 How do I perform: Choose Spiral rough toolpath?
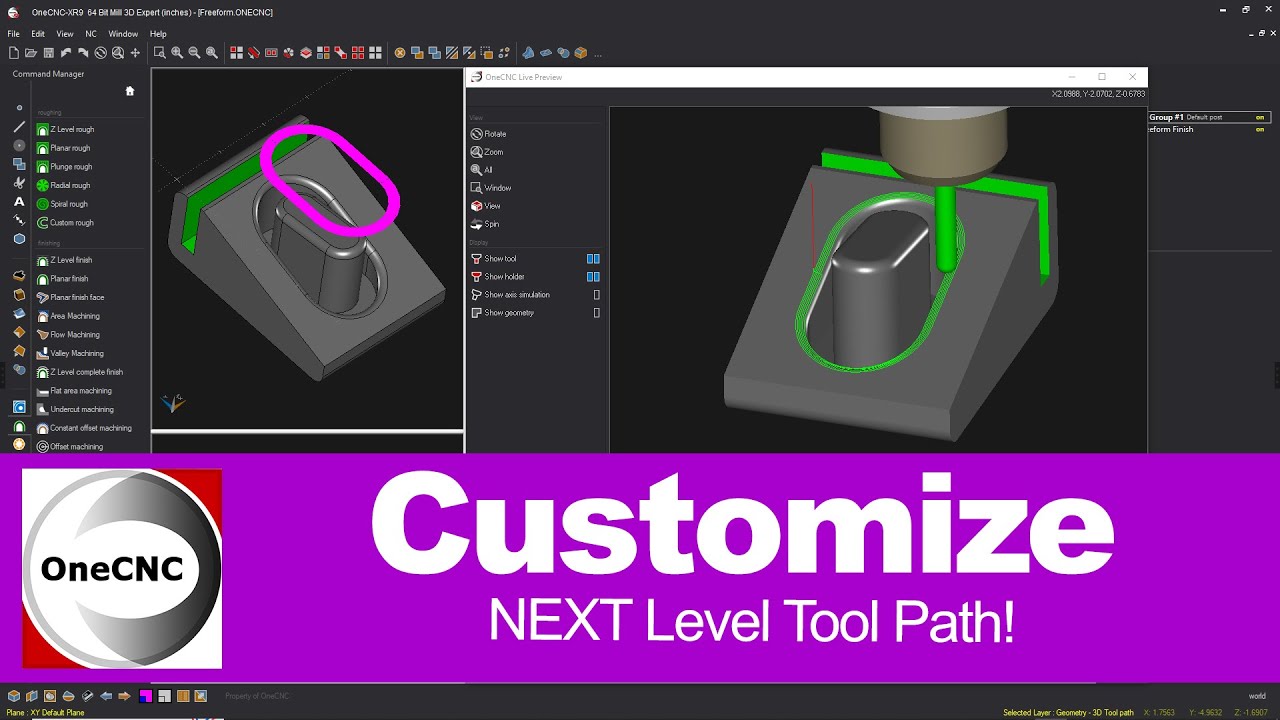63,204
